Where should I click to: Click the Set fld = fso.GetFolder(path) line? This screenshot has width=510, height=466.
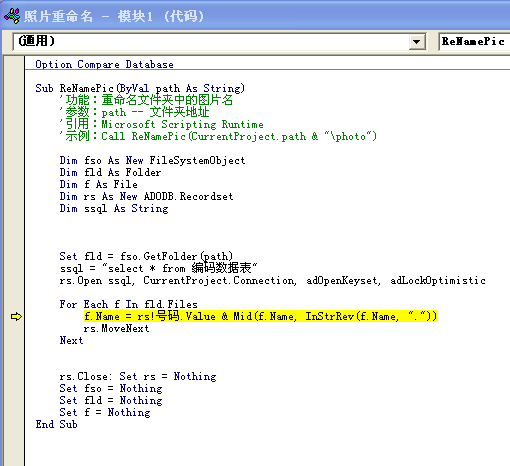click(146, 256)
